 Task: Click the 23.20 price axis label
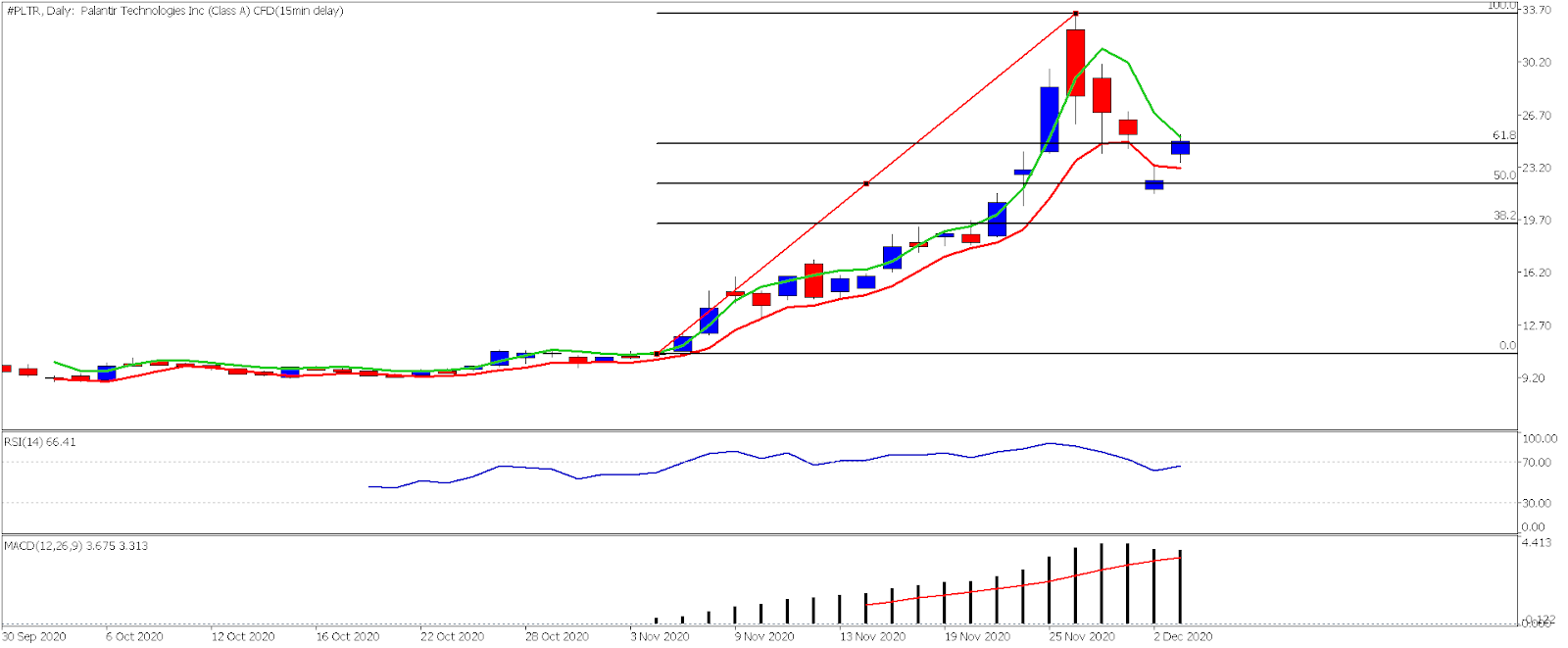pos(1536,168)
